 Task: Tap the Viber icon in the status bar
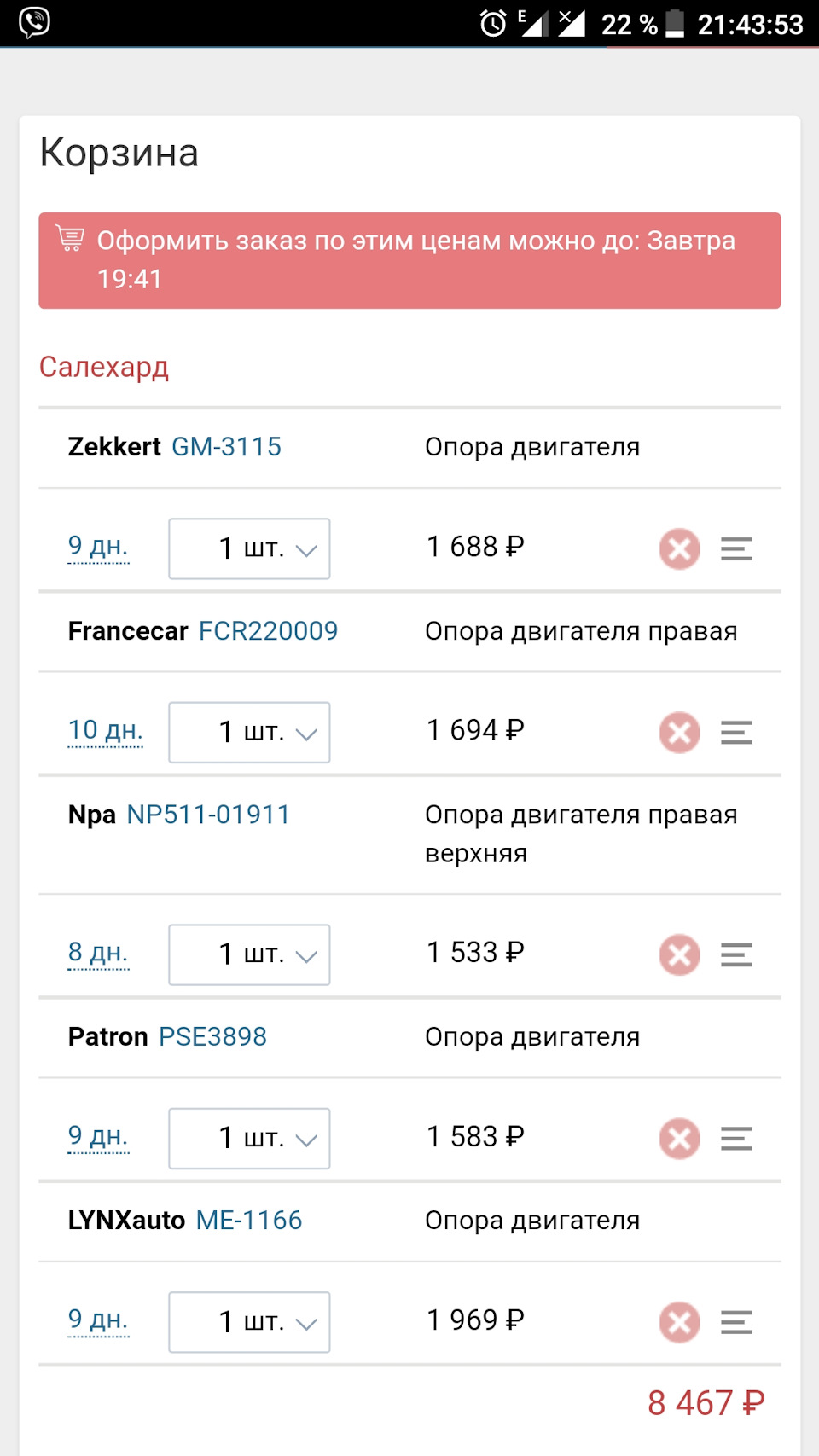(34, 22)
